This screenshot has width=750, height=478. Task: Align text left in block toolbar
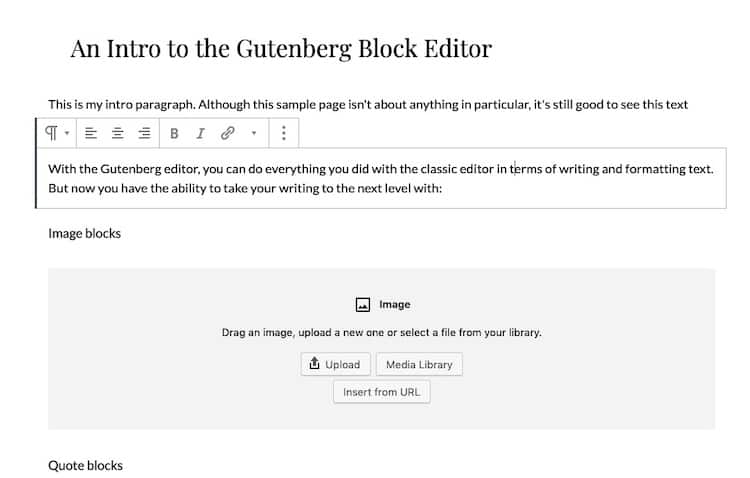(x=90, y=133)
